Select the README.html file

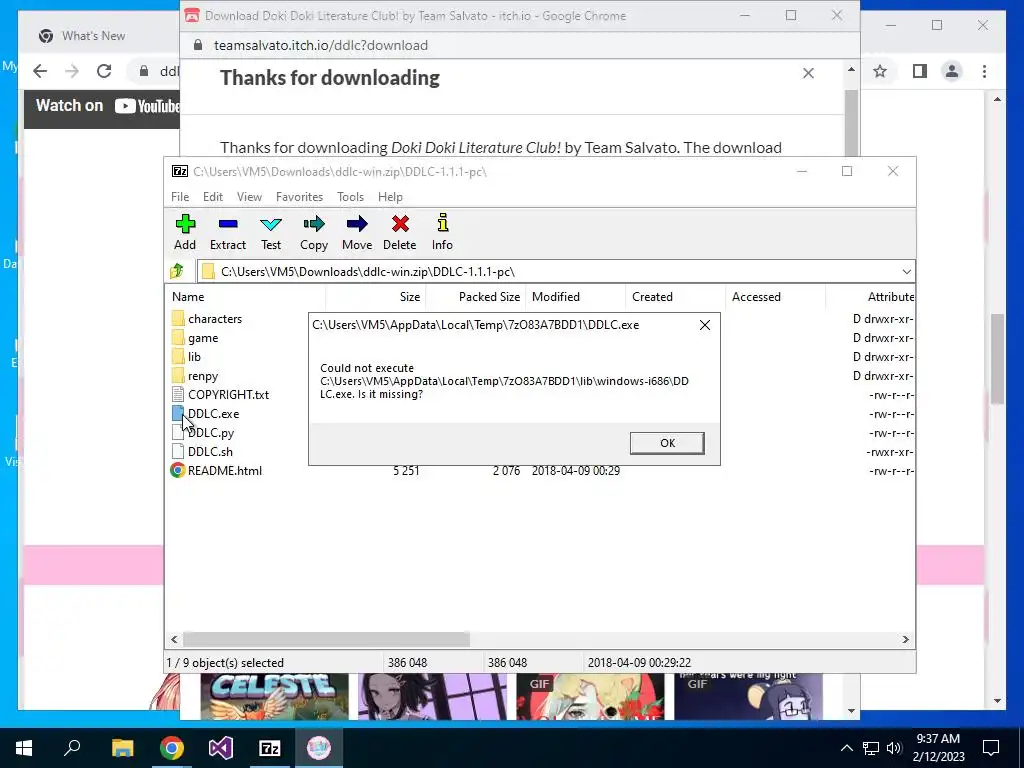coord(217,470)
